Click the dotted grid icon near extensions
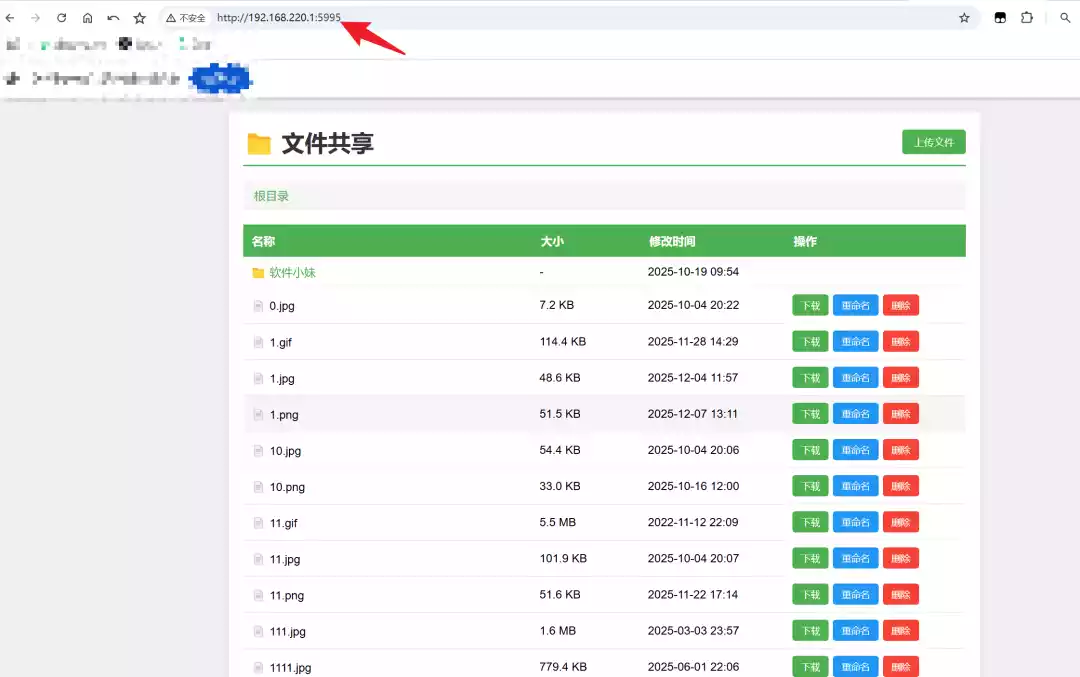 (x=1000, y=17)
